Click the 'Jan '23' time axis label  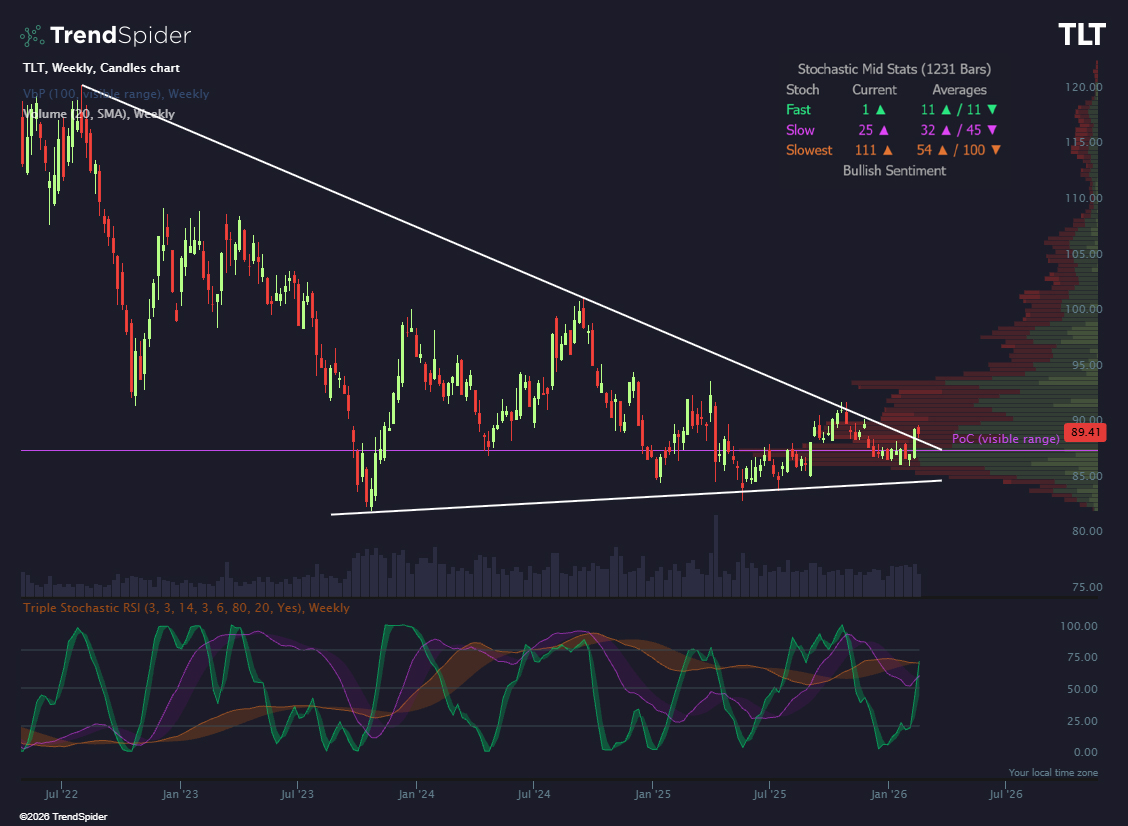pos(180,794)
